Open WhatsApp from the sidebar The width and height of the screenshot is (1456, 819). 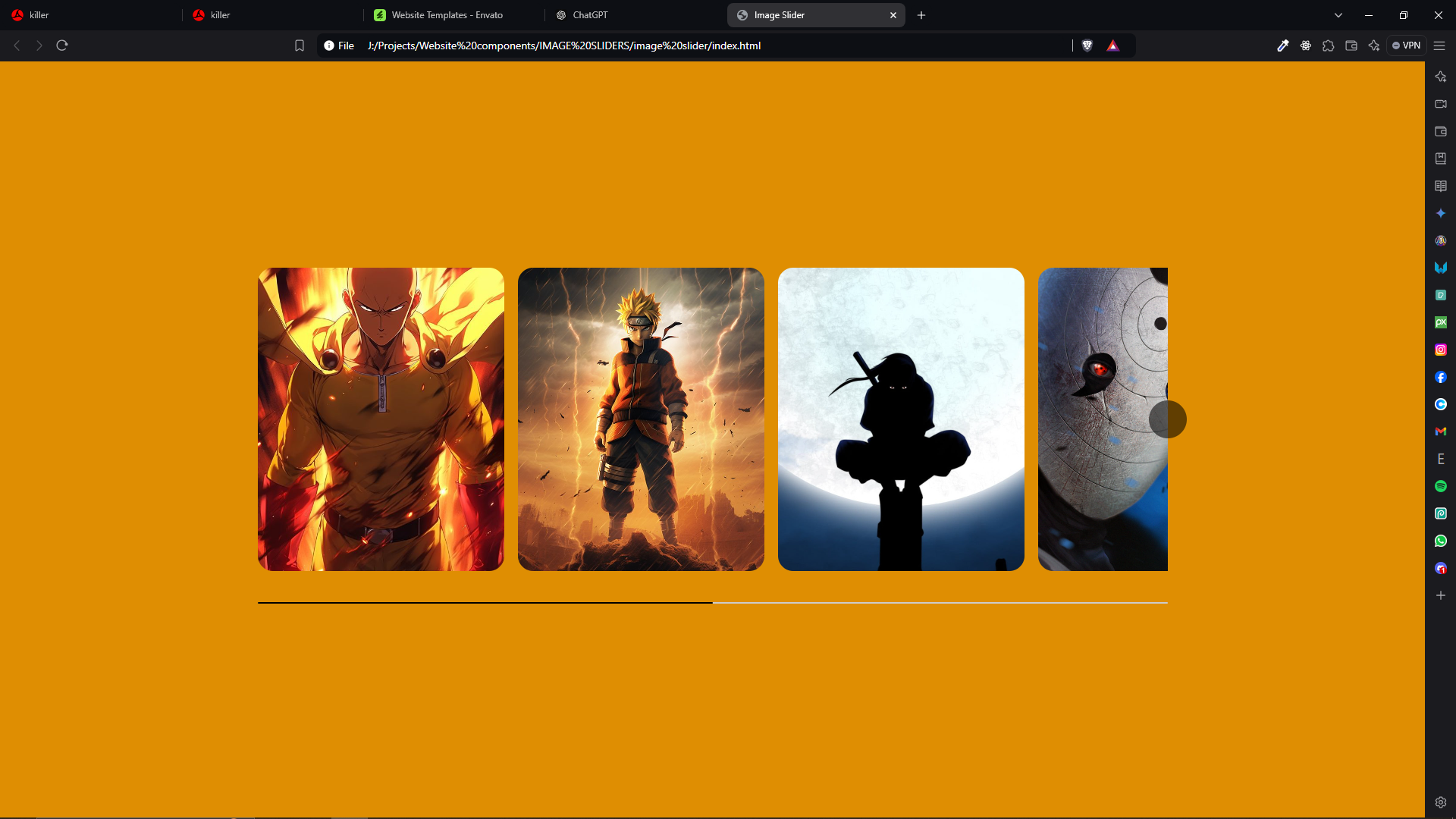(1441, 541)
